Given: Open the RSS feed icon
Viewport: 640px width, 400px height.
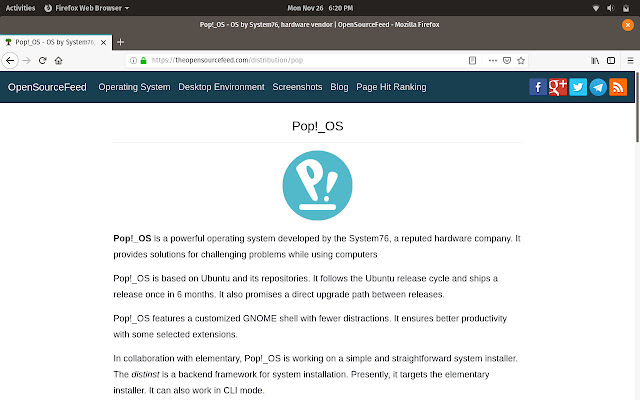Looking at the screenshot, I should coord(618,87).
